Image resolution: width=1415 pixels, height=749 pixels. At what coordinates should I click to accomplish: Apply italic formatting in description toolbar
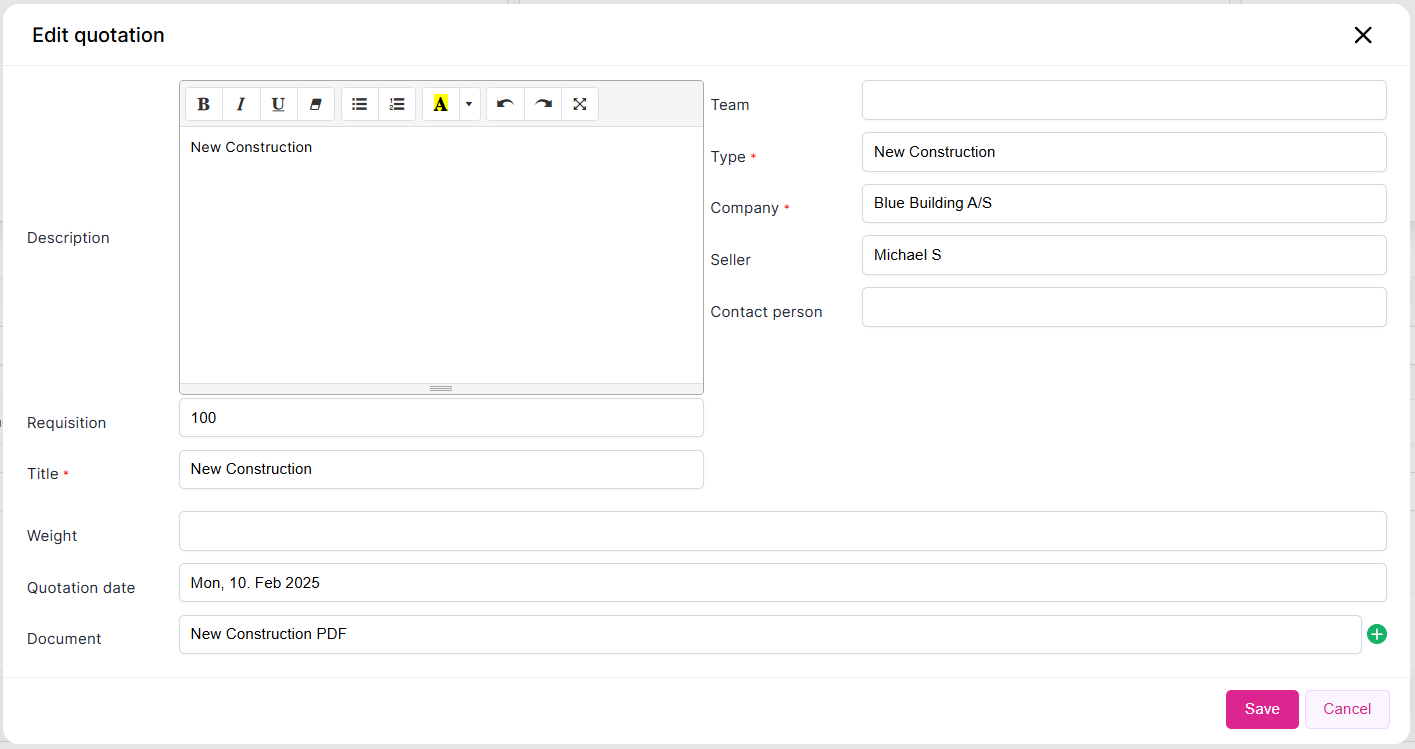coord(241,104)
